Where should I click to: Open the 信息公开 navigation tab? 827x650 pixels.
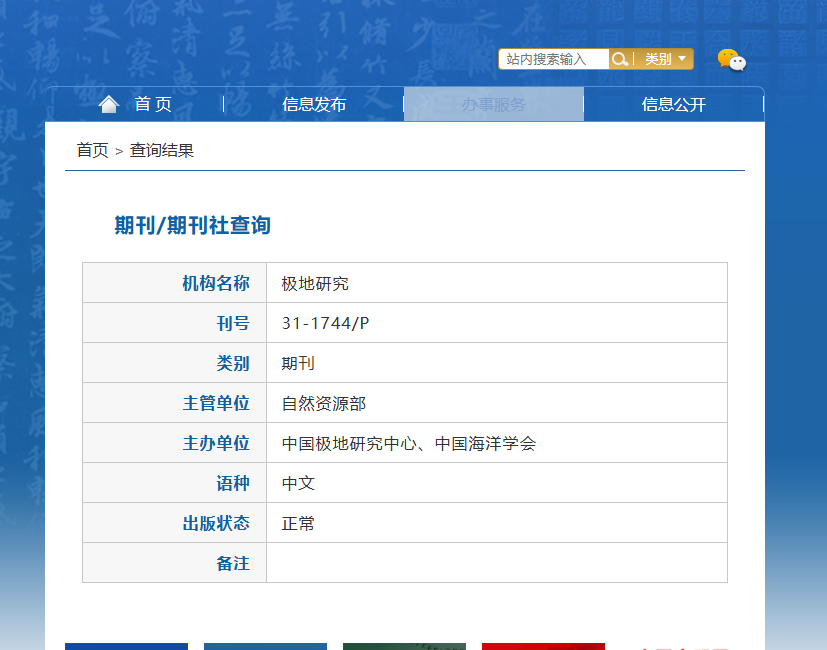pos(674,104)
